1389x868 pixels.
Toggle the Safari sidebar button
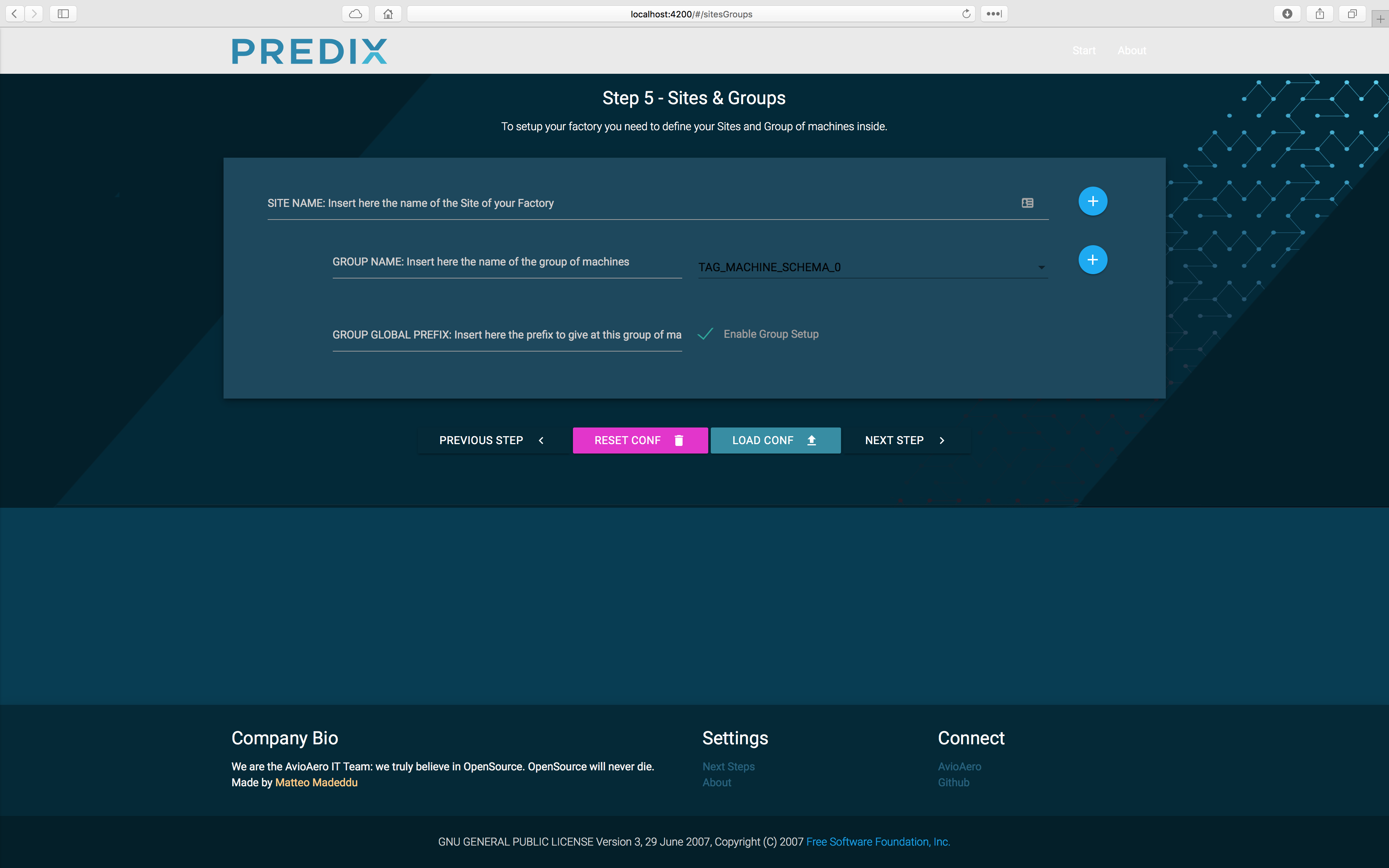[63, 14]
